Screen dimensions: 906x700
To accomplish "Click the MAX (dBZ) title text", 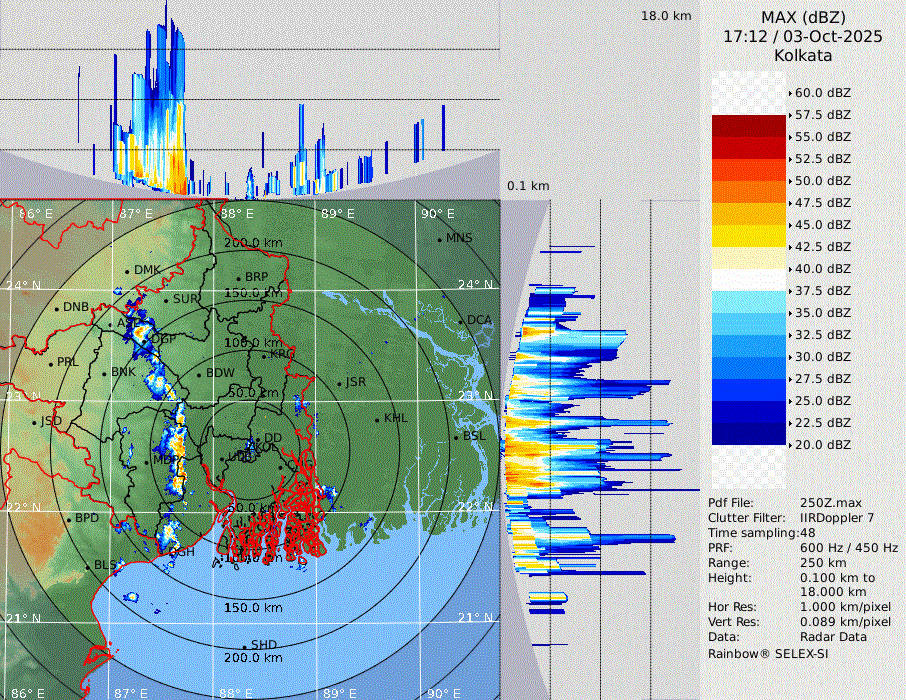I will pos(803,17).
